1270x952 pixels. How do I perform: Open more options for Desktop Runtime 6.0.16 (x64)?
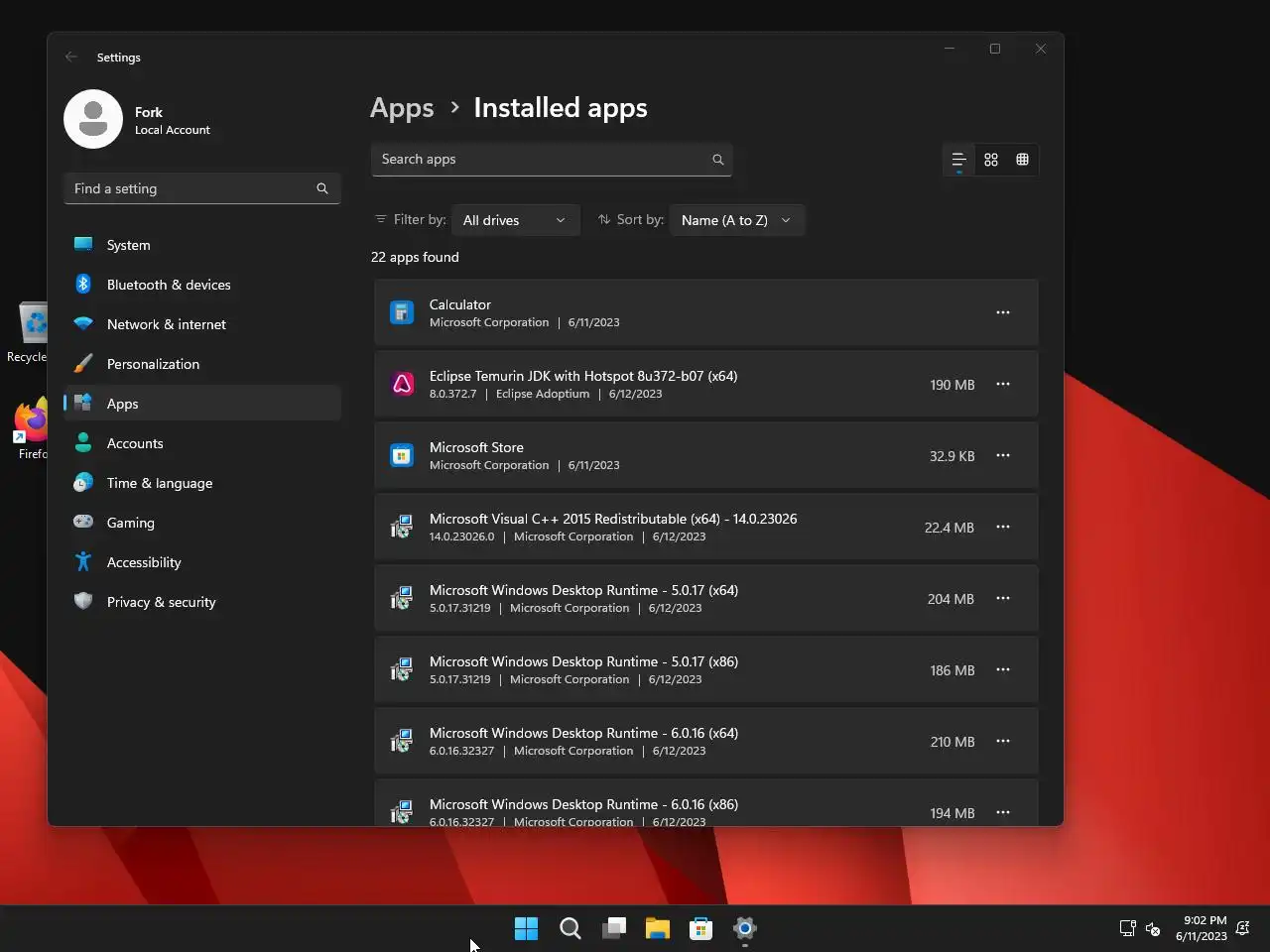coord(1003,741)
